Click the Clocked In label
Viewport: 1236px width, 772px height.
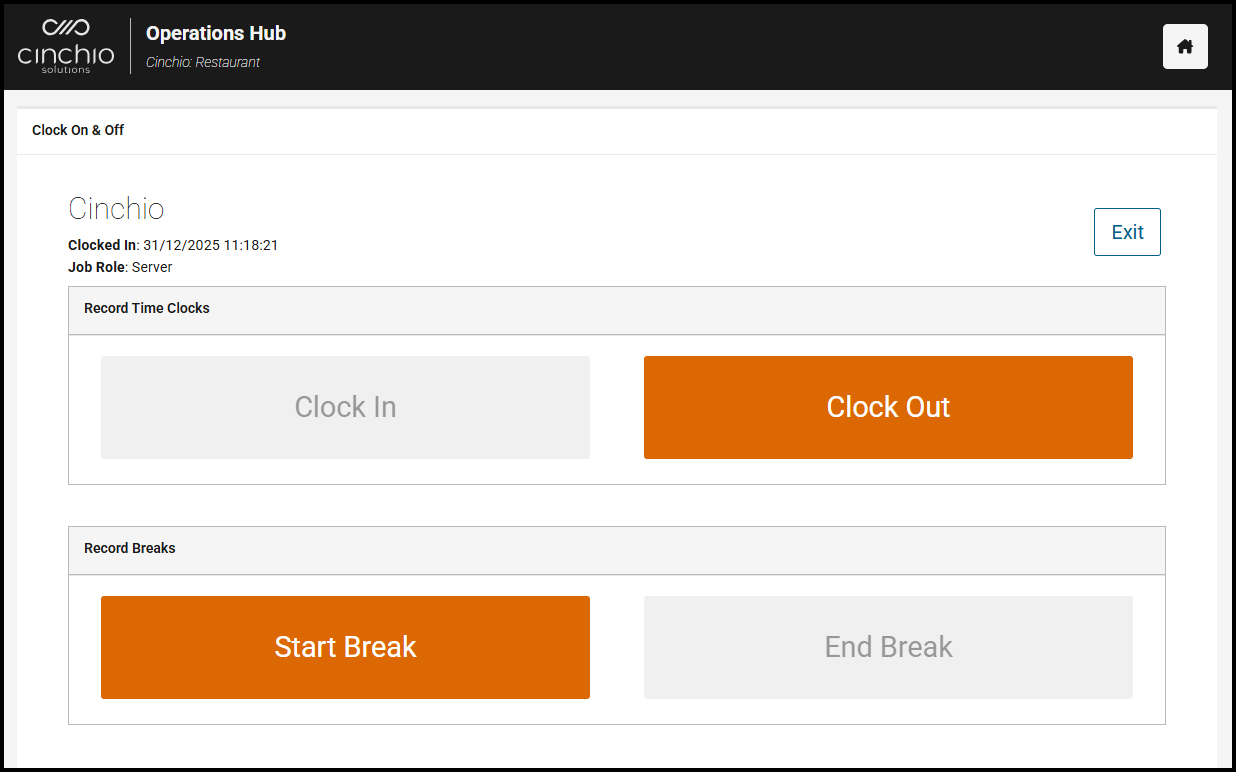101,245
